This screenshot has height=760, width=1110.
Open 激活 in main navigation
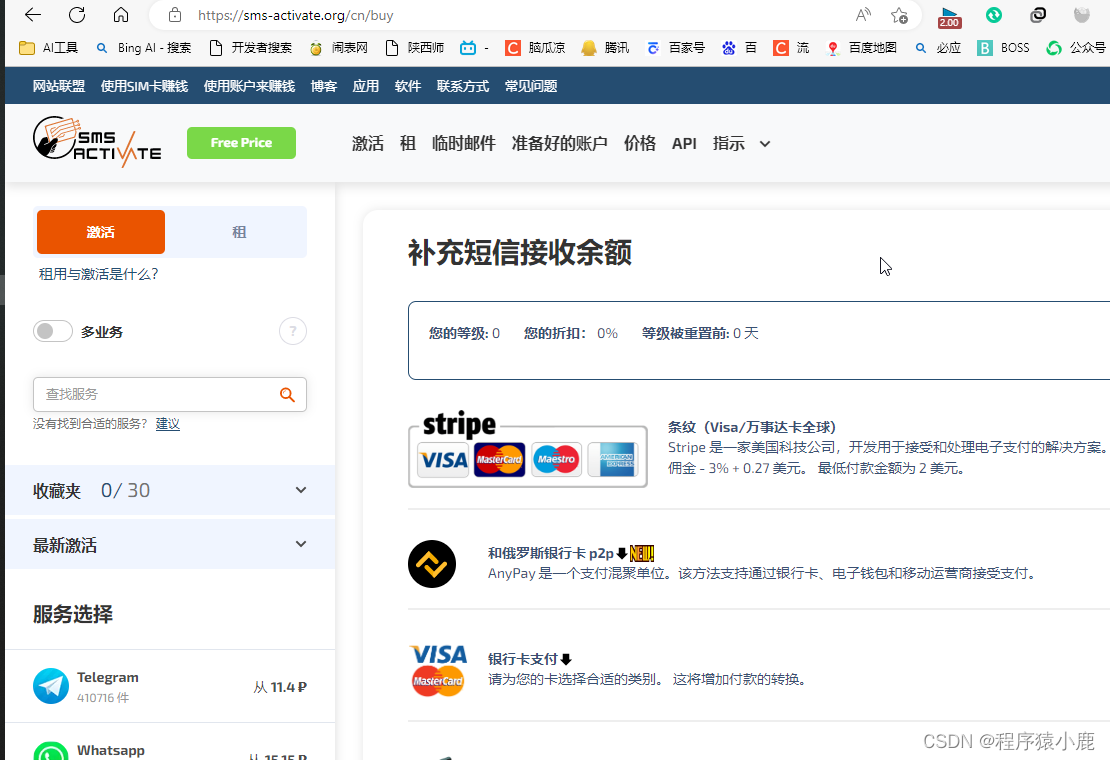[x=367, y=144]
